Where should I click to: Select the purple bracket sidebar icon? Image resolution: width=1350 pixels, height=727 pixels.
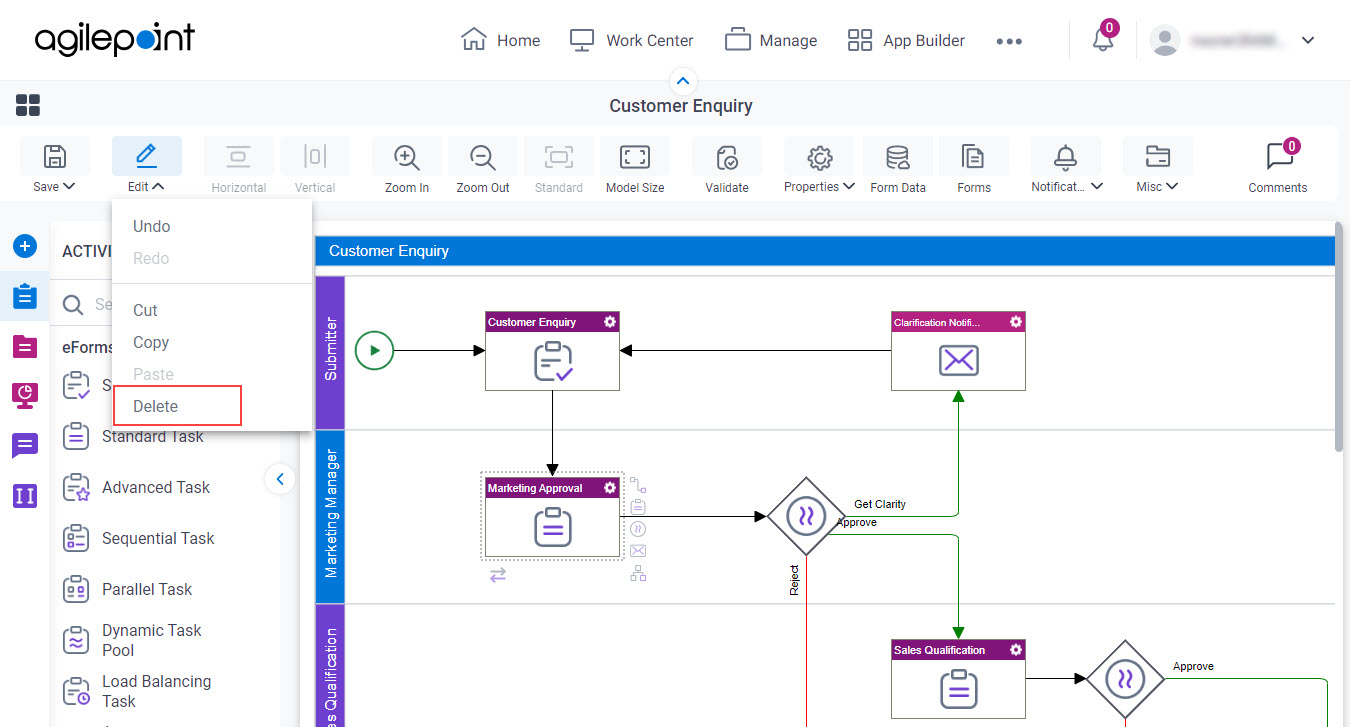click(25, 495)
